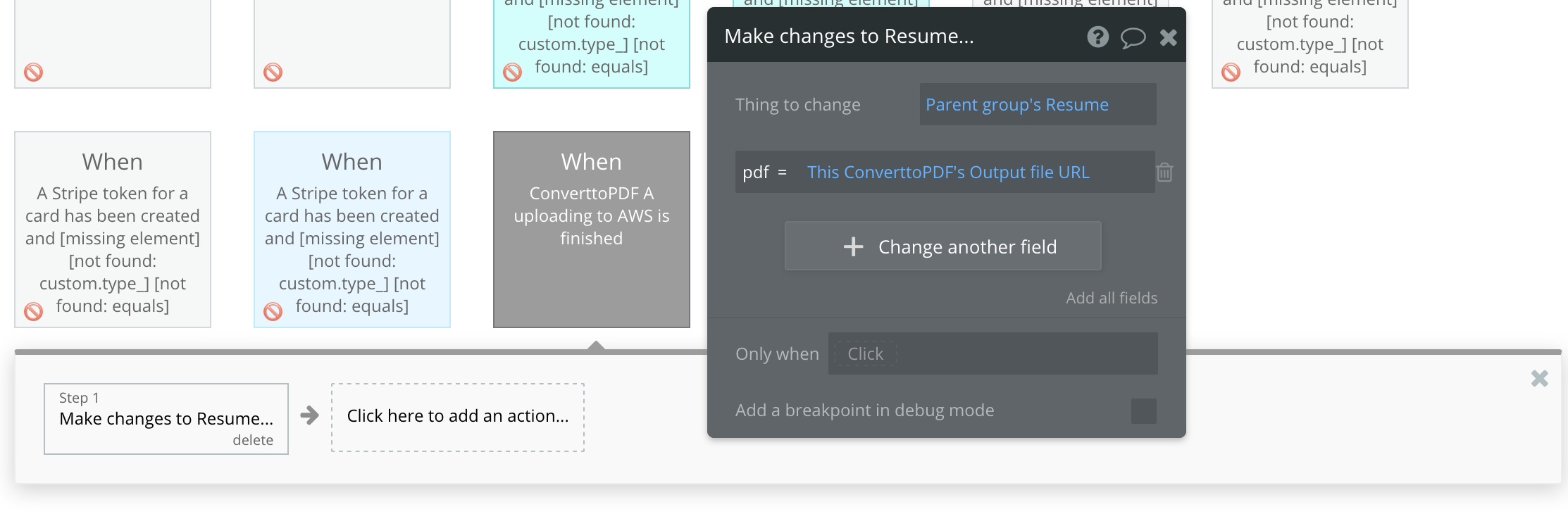Enable breakpoint in debug mode checkbox
This screenshot has height=514, width=1568.
pyautogui.click(x=1143, y=410)
